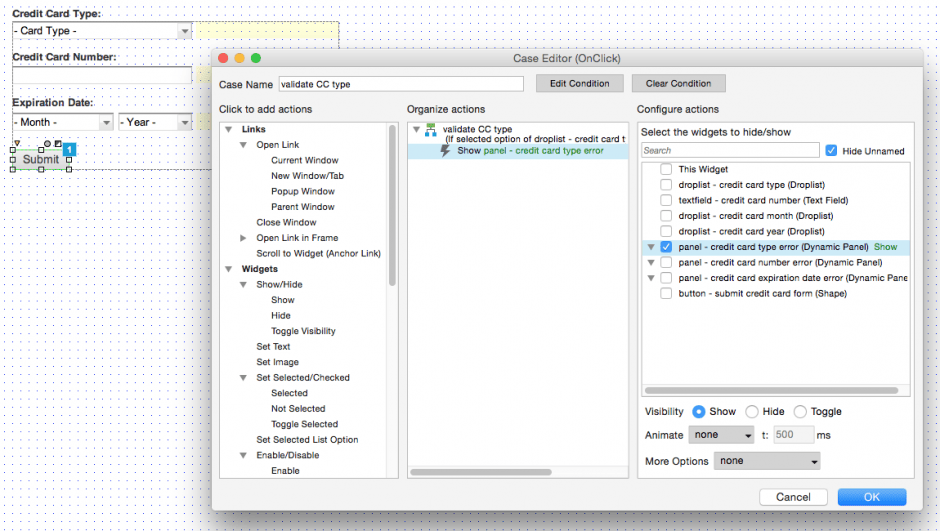Click the Edit Condition button
Viewport: 940px width, 531px height.
coord(580,84)
